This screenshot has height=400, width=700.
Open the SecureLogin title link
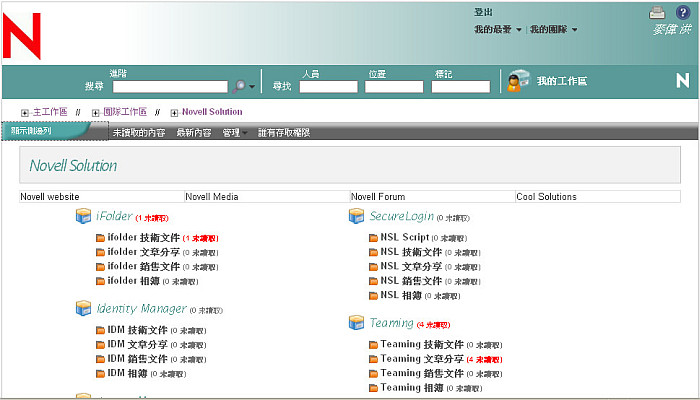[x=401, y=216]
